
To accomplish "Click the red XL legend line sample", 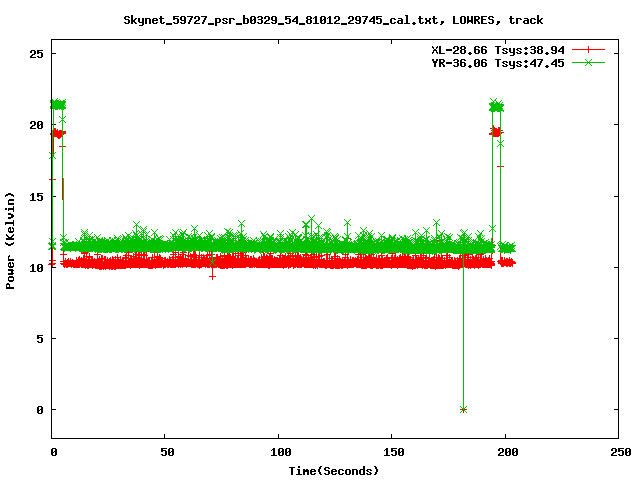I will 588,50.
